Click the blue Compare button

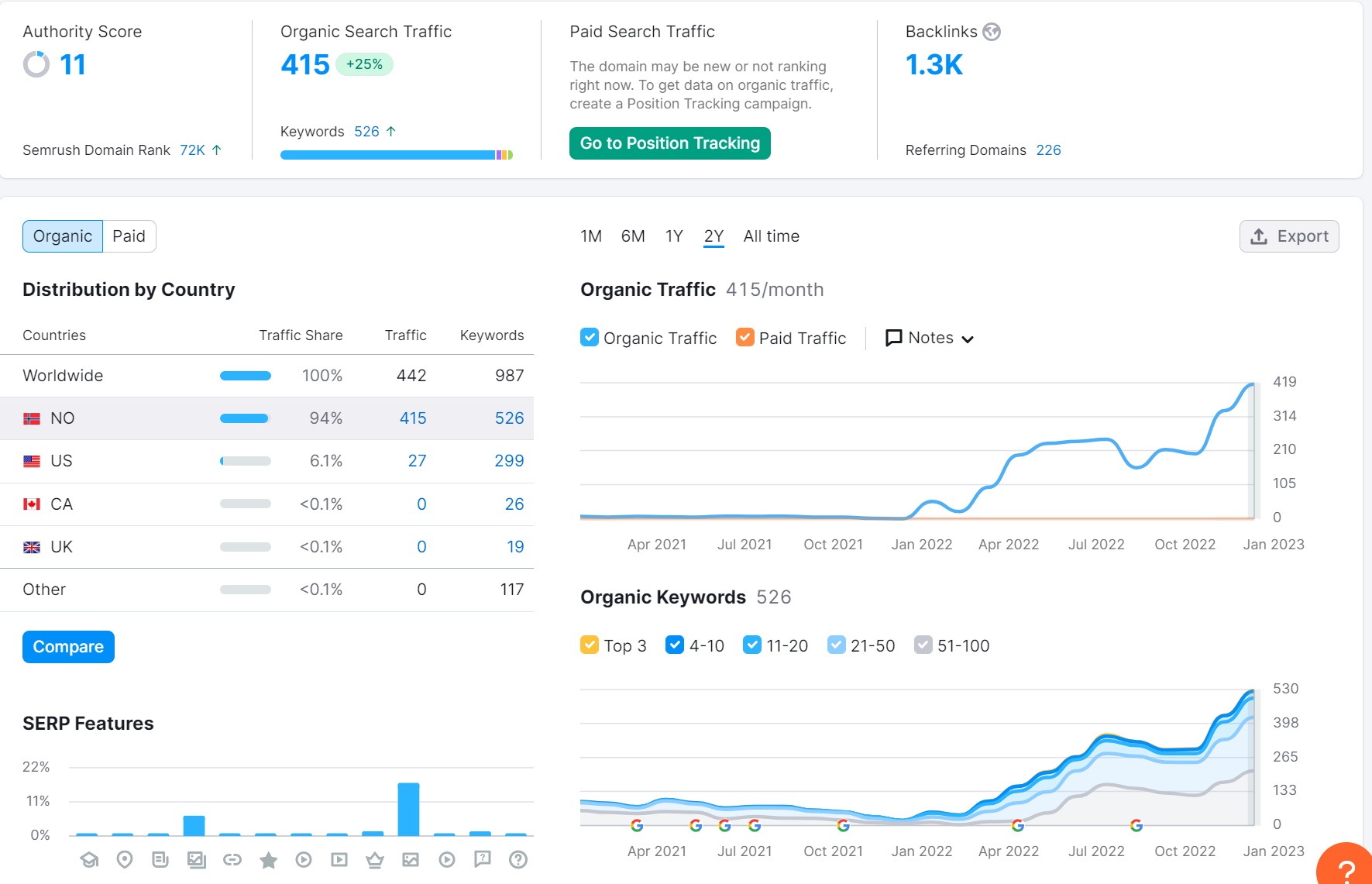(x=68, y=647)
